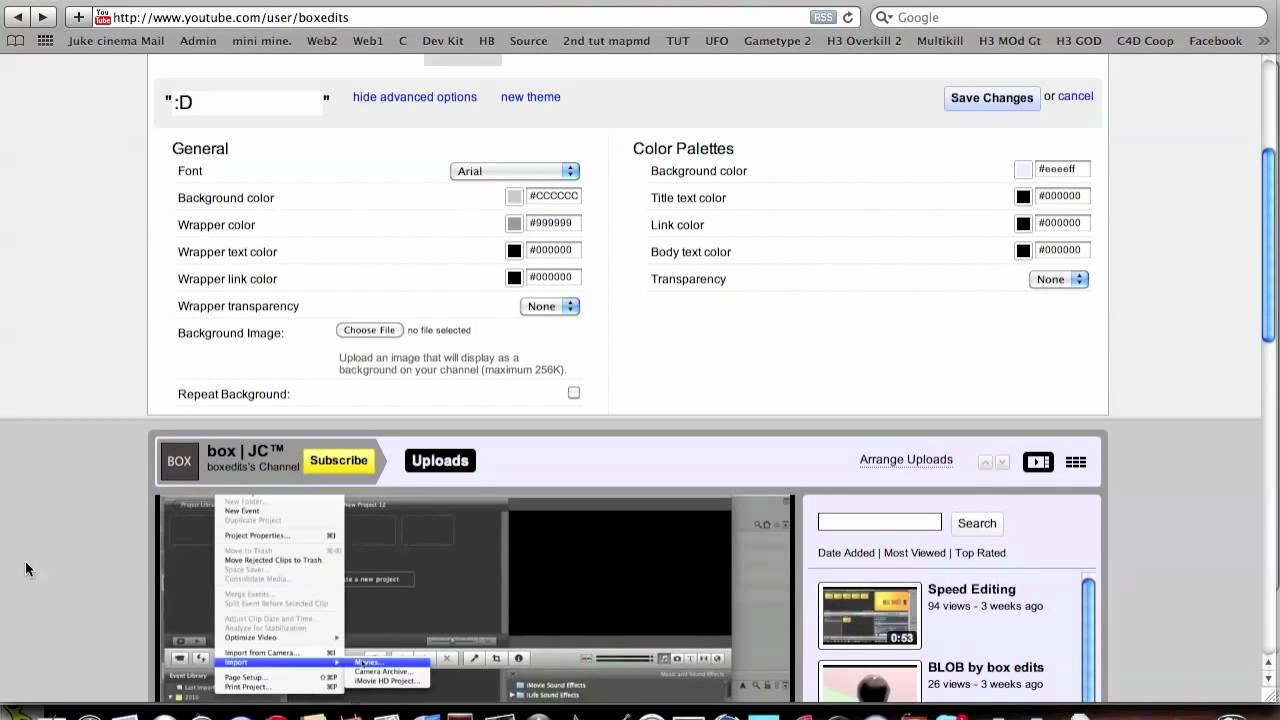Click the YouTube favicon in the address bar
1280x720 pixels.
click(x=102, y=17)
